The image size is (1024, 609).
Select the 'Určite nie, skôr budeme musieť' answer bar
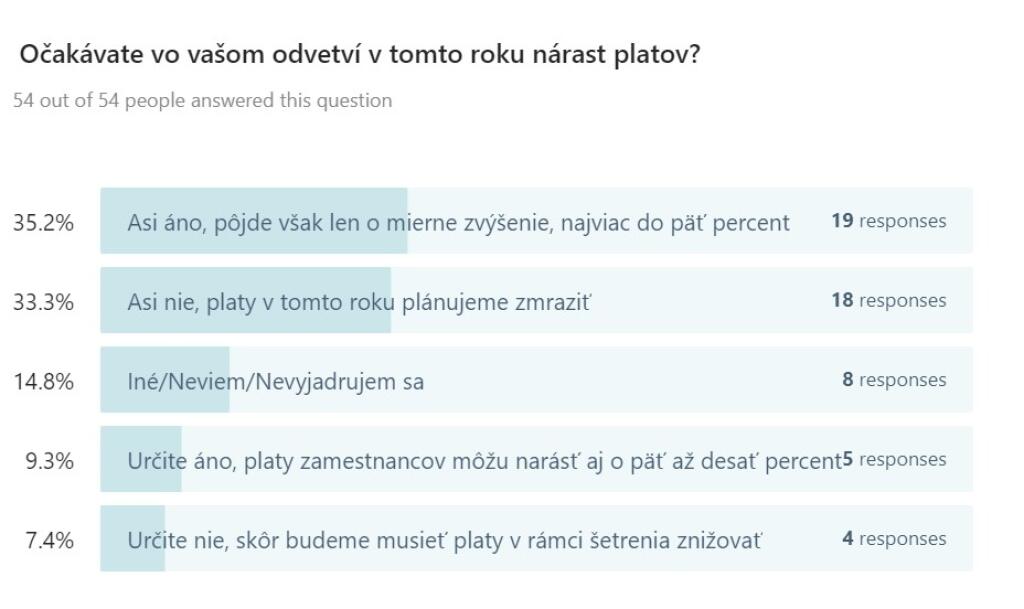coord(536,539)
